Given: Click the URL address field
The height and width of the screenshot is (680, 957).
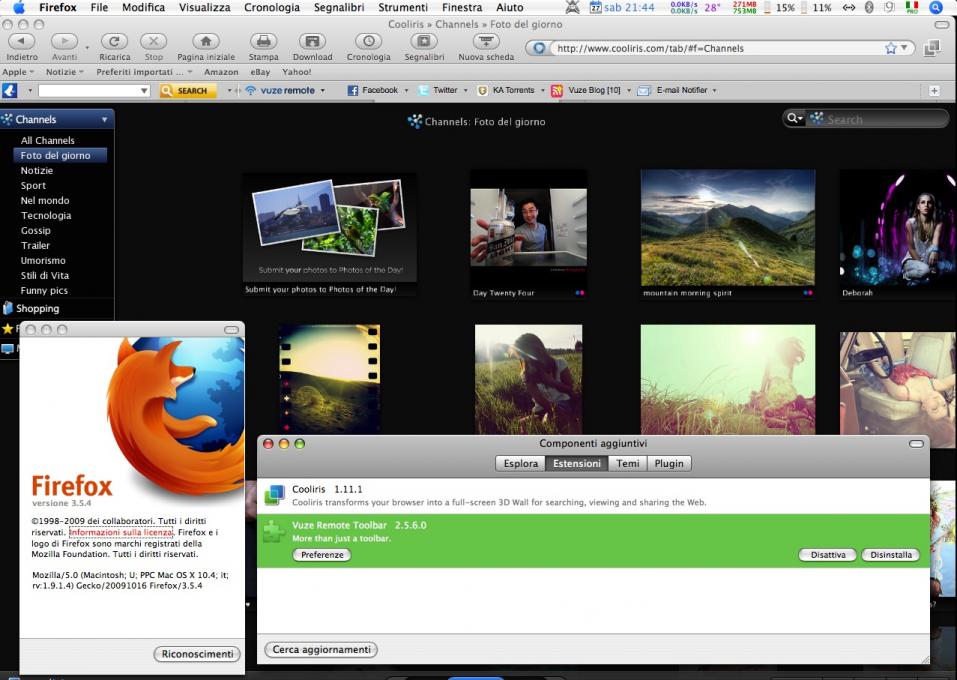Looking at the screenshot, I should coord(717,48).
